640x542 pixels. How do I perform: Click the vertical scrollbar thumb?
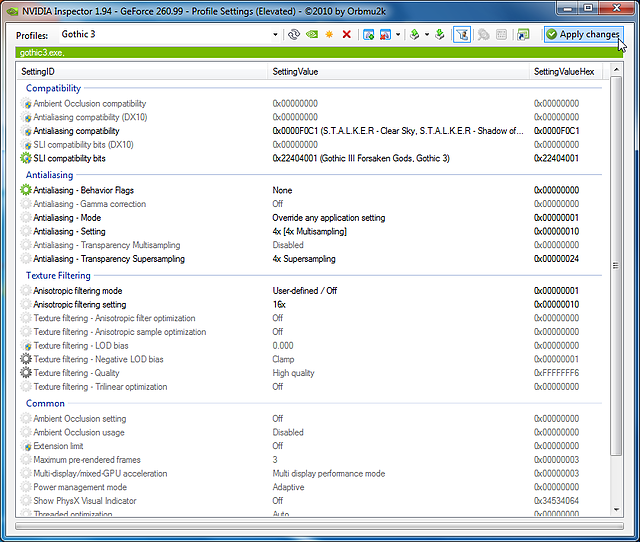click(616, 266)
